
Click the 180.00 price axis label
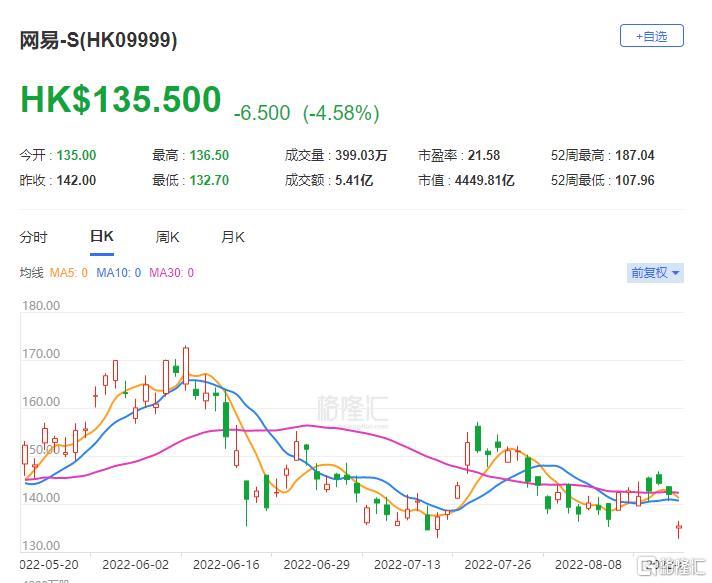point(41,306)
